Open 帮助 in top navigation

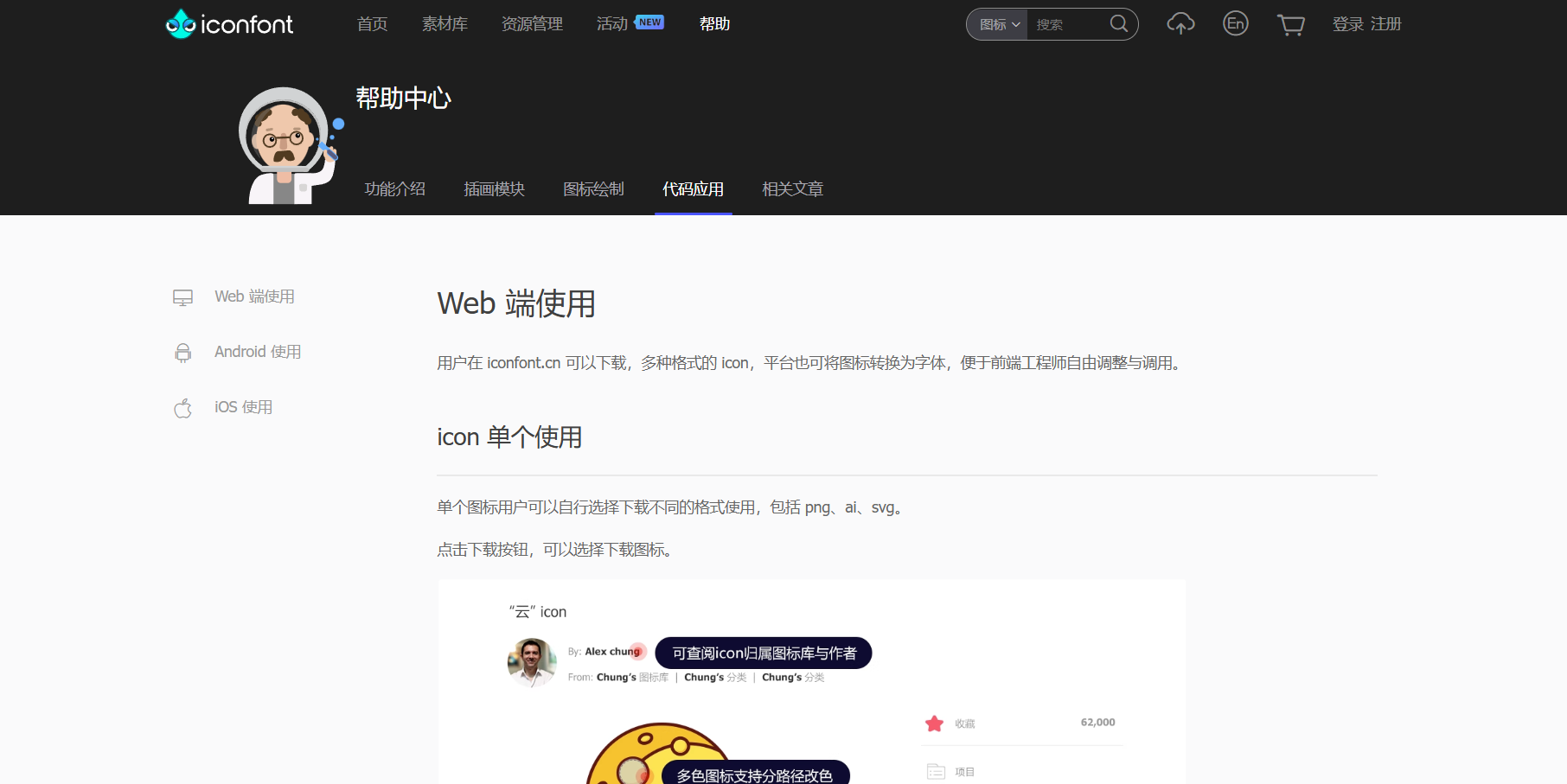click(714, 24)
